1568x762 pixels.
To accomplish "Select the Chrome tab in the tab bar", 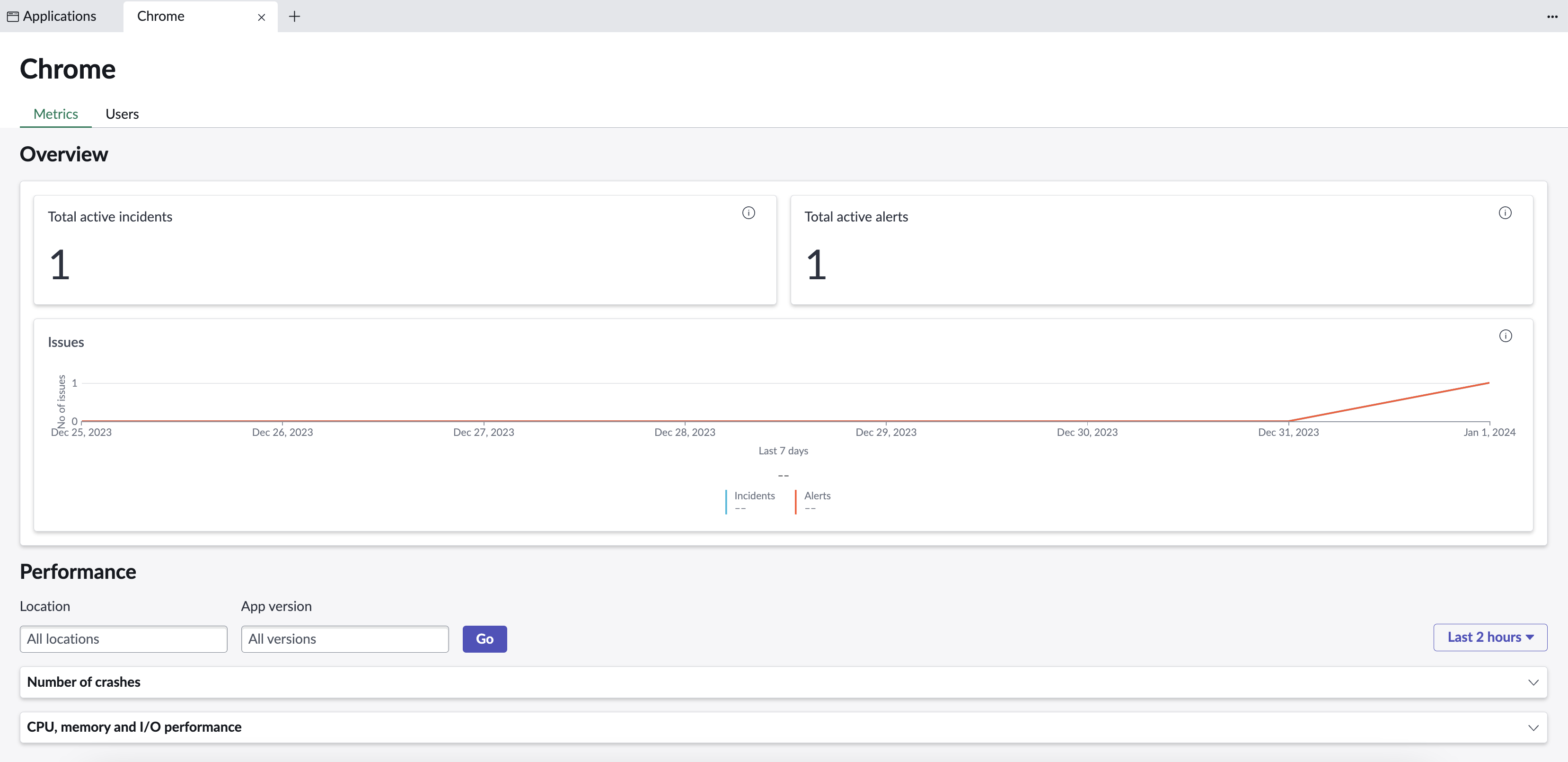I will (x=200, y=17).
